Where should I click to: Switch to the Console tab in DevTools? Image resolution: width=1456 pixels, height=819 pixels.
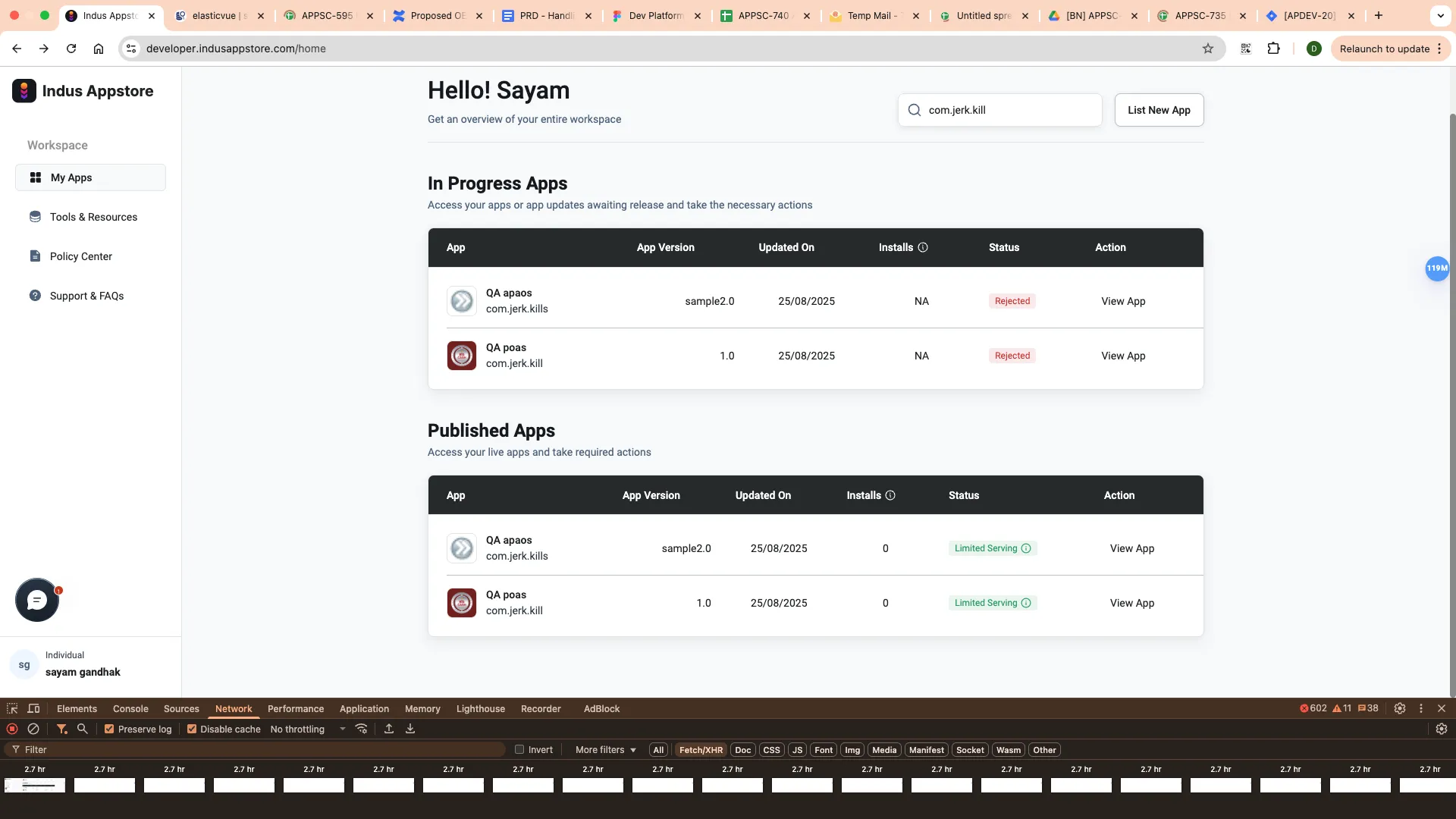pos(130,708)
